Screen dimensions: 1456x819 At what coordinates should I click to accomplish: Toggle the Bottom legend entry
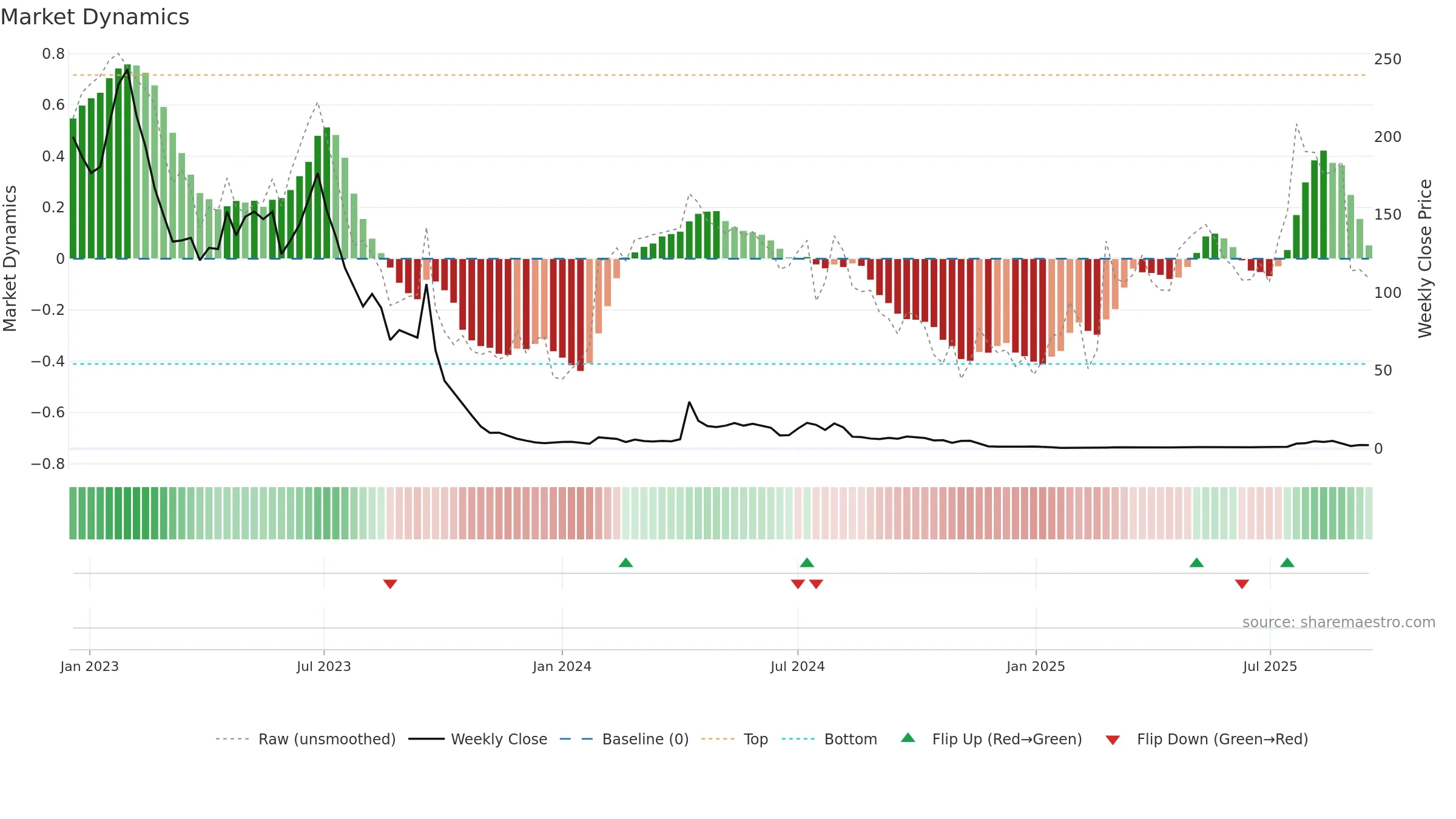point(829,739)
